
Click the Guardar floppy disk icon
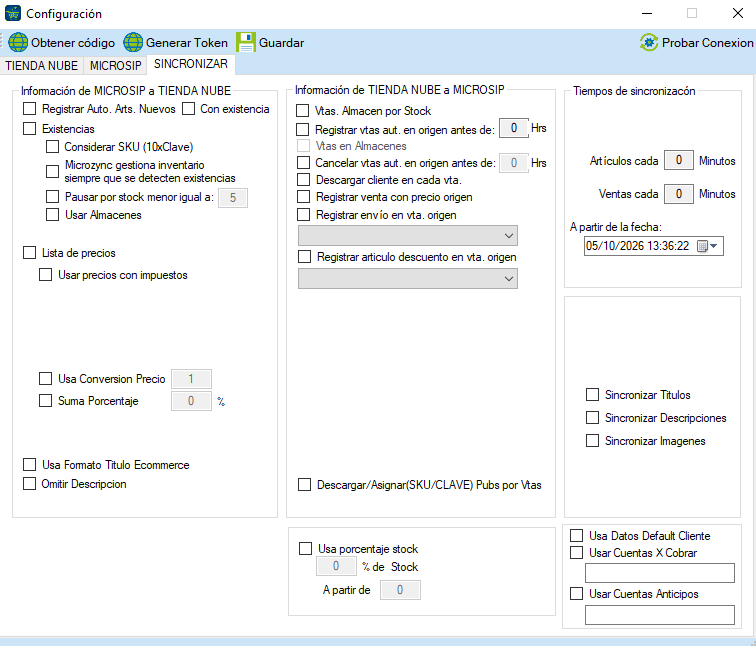pyautogui.click(x=246, y=42)
